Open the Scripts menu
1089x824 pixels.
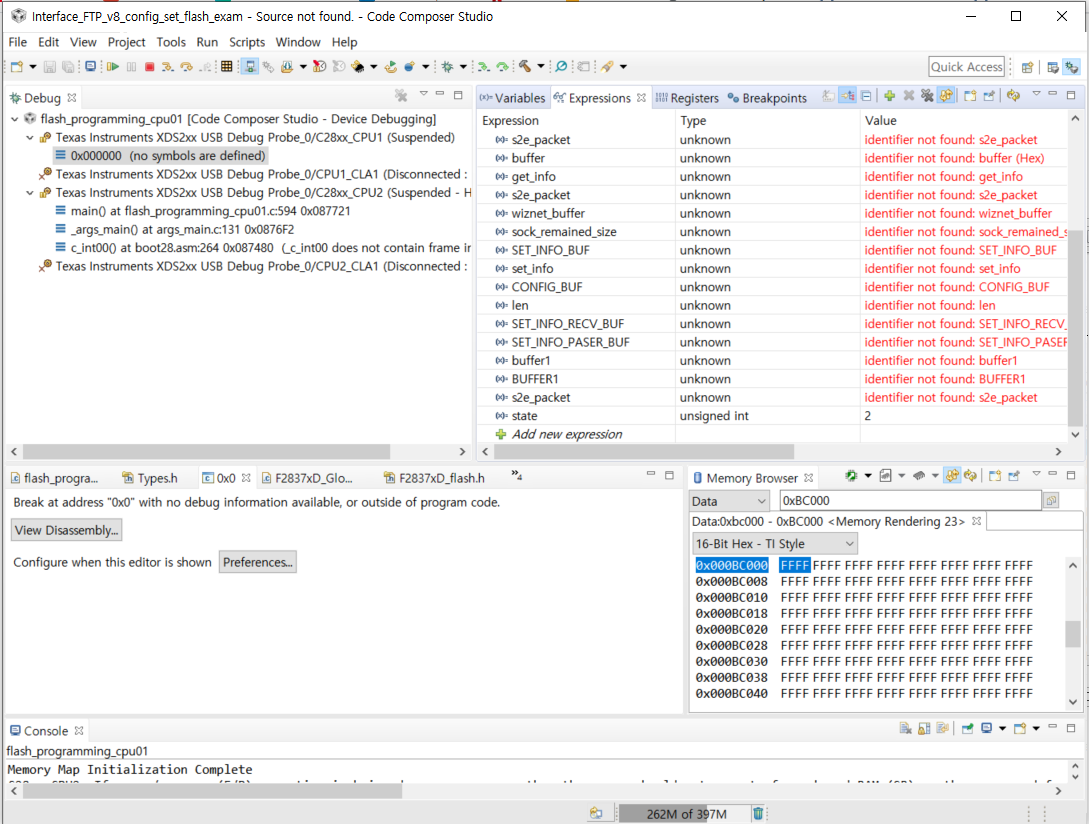click(247, 42)
